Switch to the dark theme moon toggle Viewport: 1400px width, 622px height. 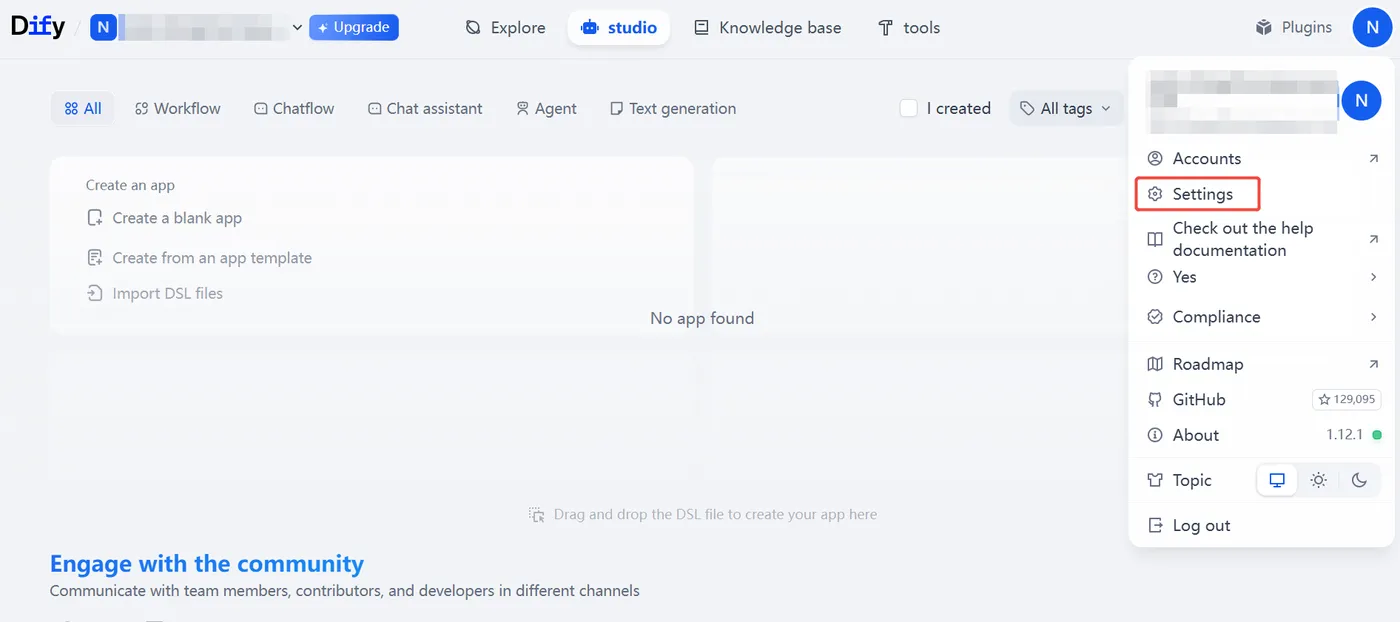coord(1359,480)
